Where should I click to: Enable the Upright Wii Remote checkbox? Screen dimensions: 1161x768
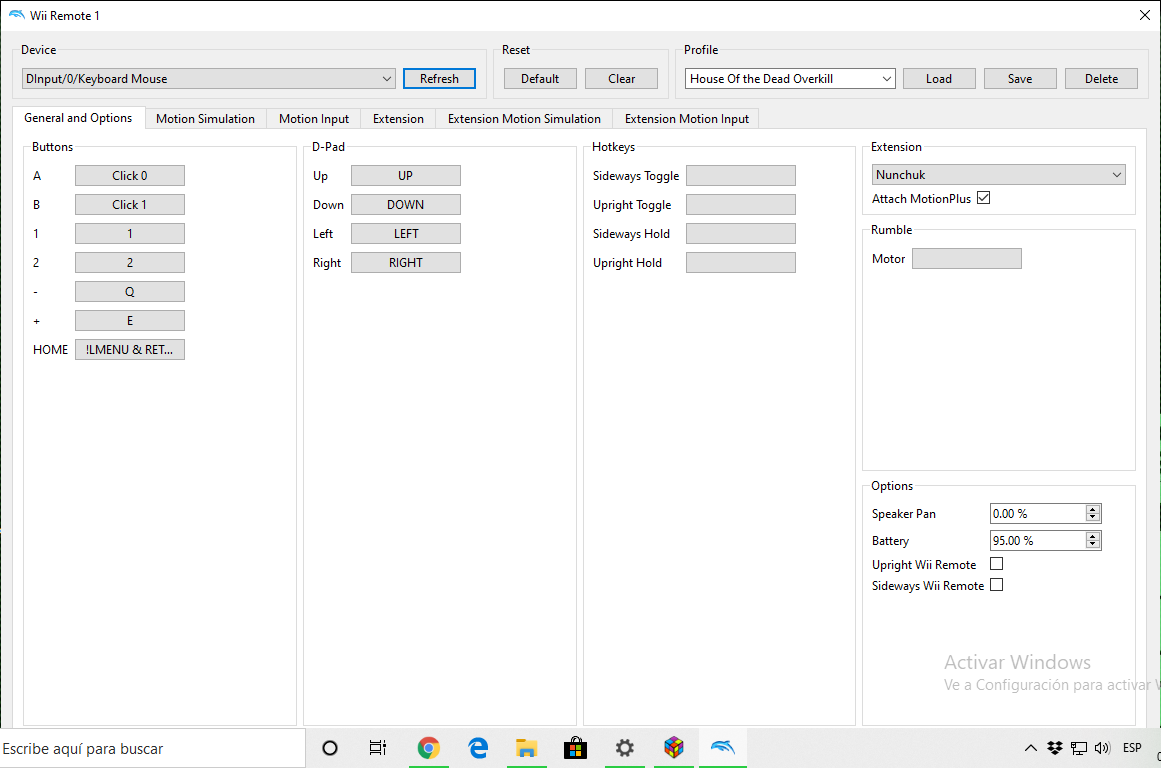click(997, 564)
